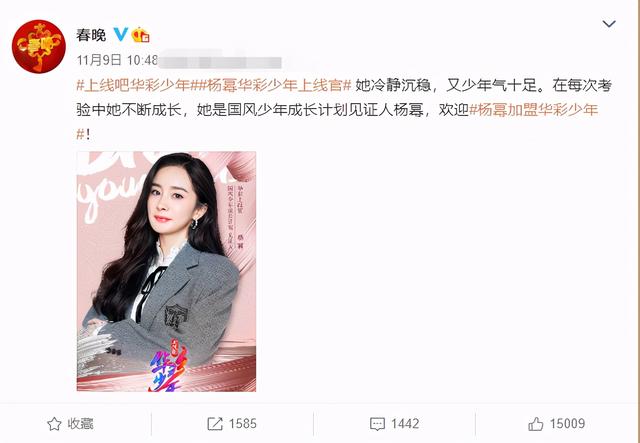640x443 pixels.
Task: Click the gold crown membership badge
Action: point(140,35)
